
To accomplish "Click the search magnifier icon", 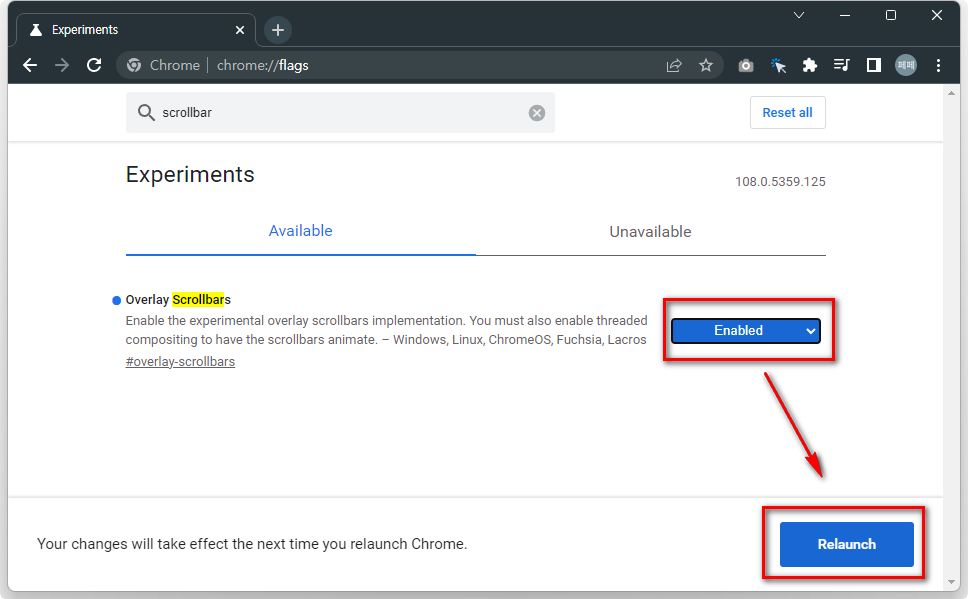I will click(x=146, y=112).
